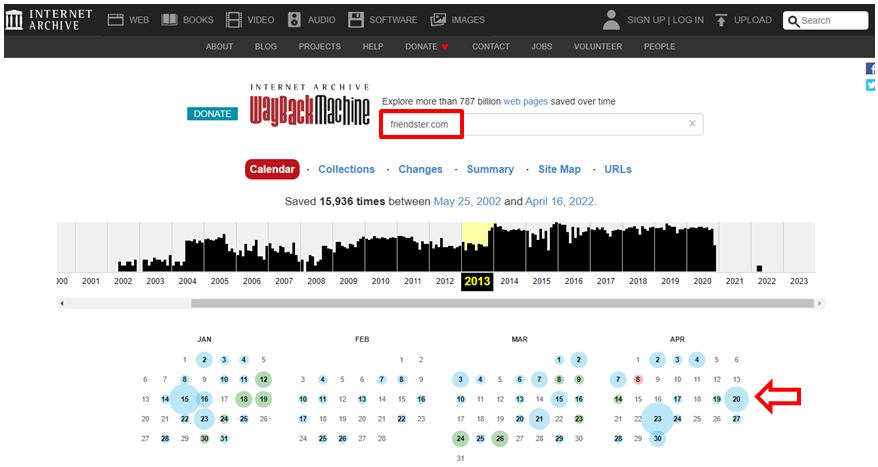Open the April 20 snapshot
This screenshot has height=467, width=878.
pyautogui.click(x=736, y=399)
